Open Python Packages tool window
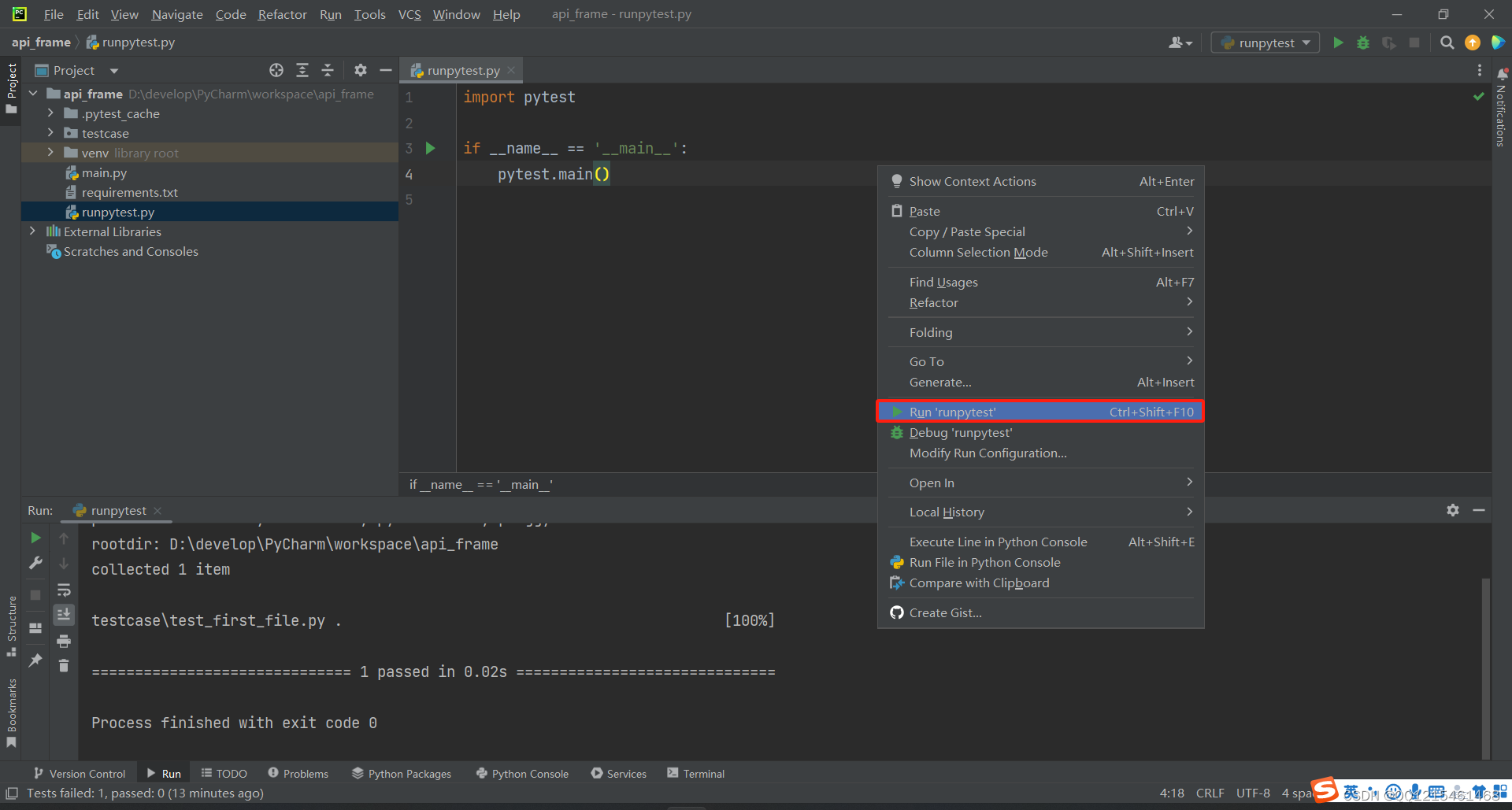Screen dimensions: 1512x810 pos(402,774)
